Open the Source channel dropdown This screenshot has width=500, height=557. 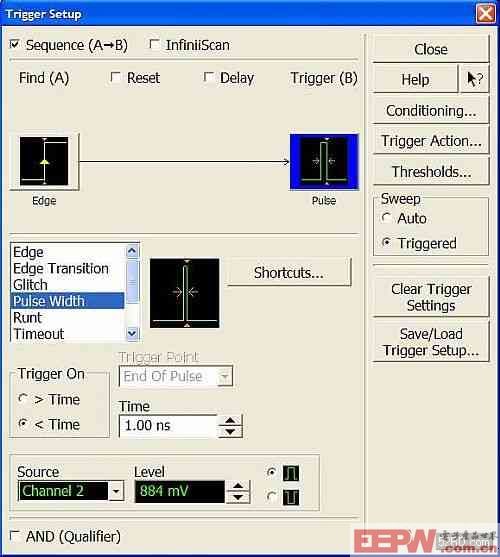coord(116,491)
